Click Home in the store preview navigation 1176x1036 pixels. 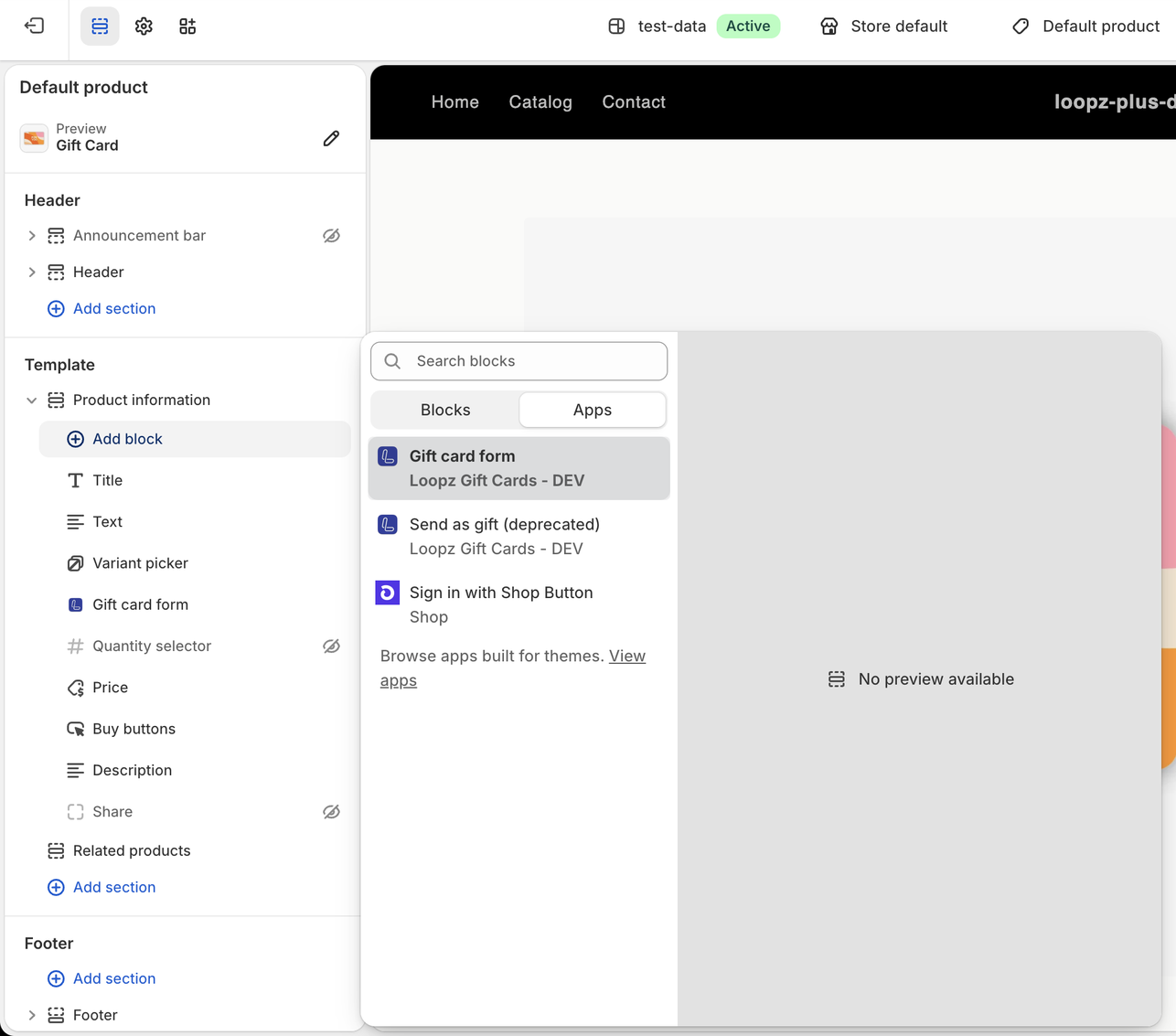[455, 102]
